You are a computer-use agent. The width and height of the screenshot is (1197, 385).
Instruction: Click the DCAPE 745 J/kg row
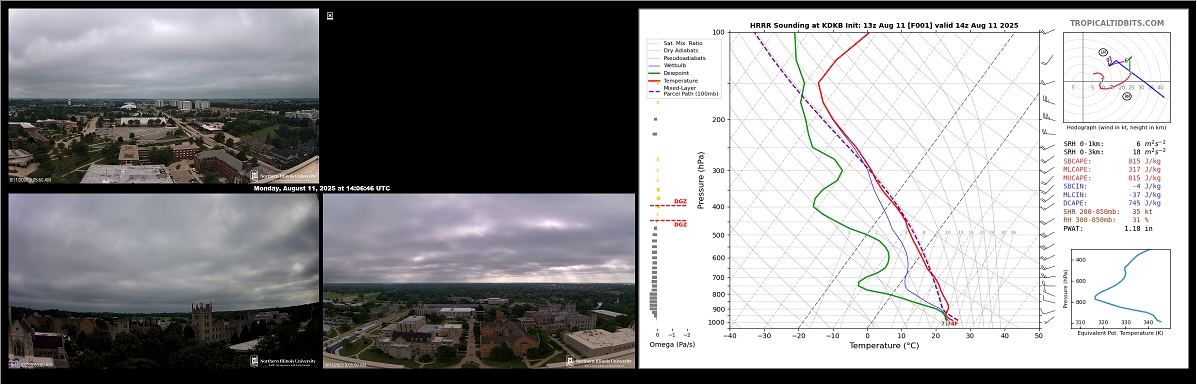tap(1112, 203)
